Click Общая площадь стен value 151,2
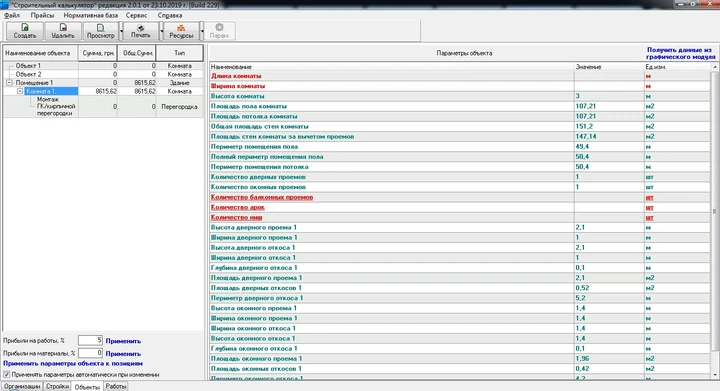 [609, 127]
